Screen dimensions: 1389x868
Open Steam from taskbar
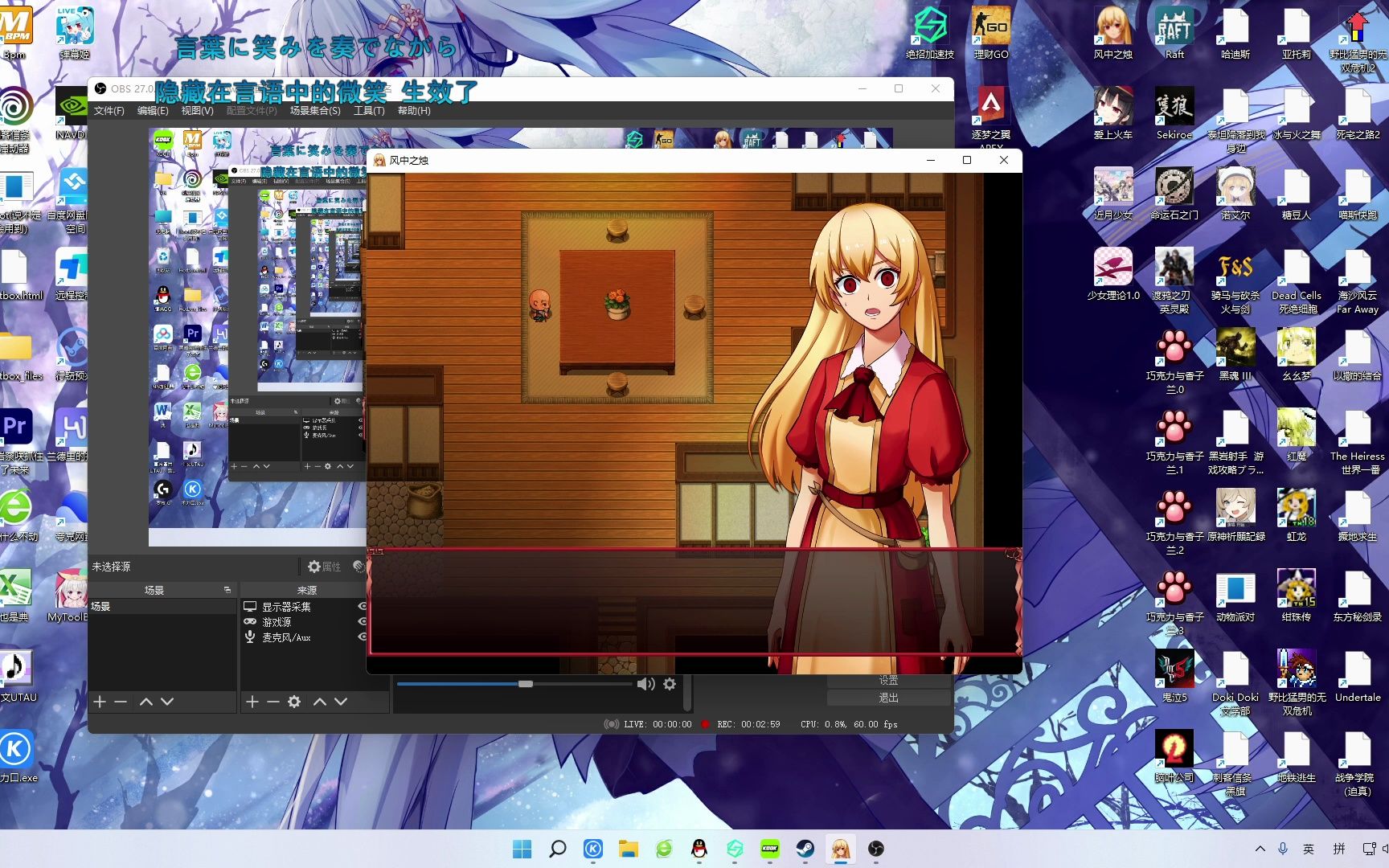point(805,849)
